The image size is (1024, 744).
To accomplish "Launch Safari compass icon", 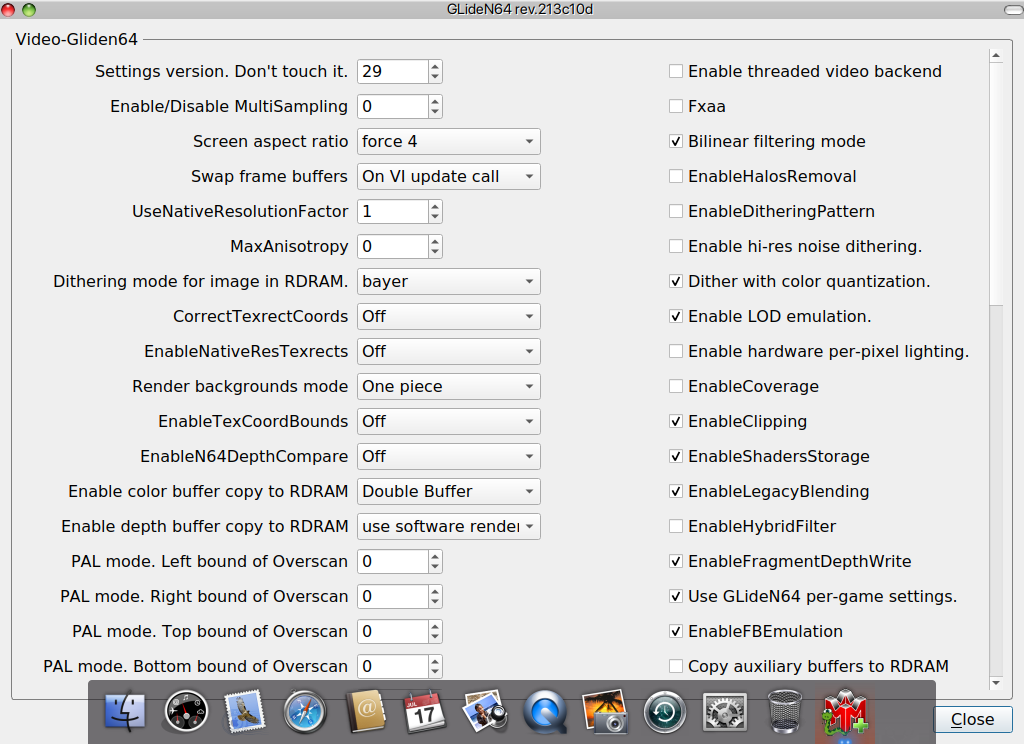I will click(305, 712).
